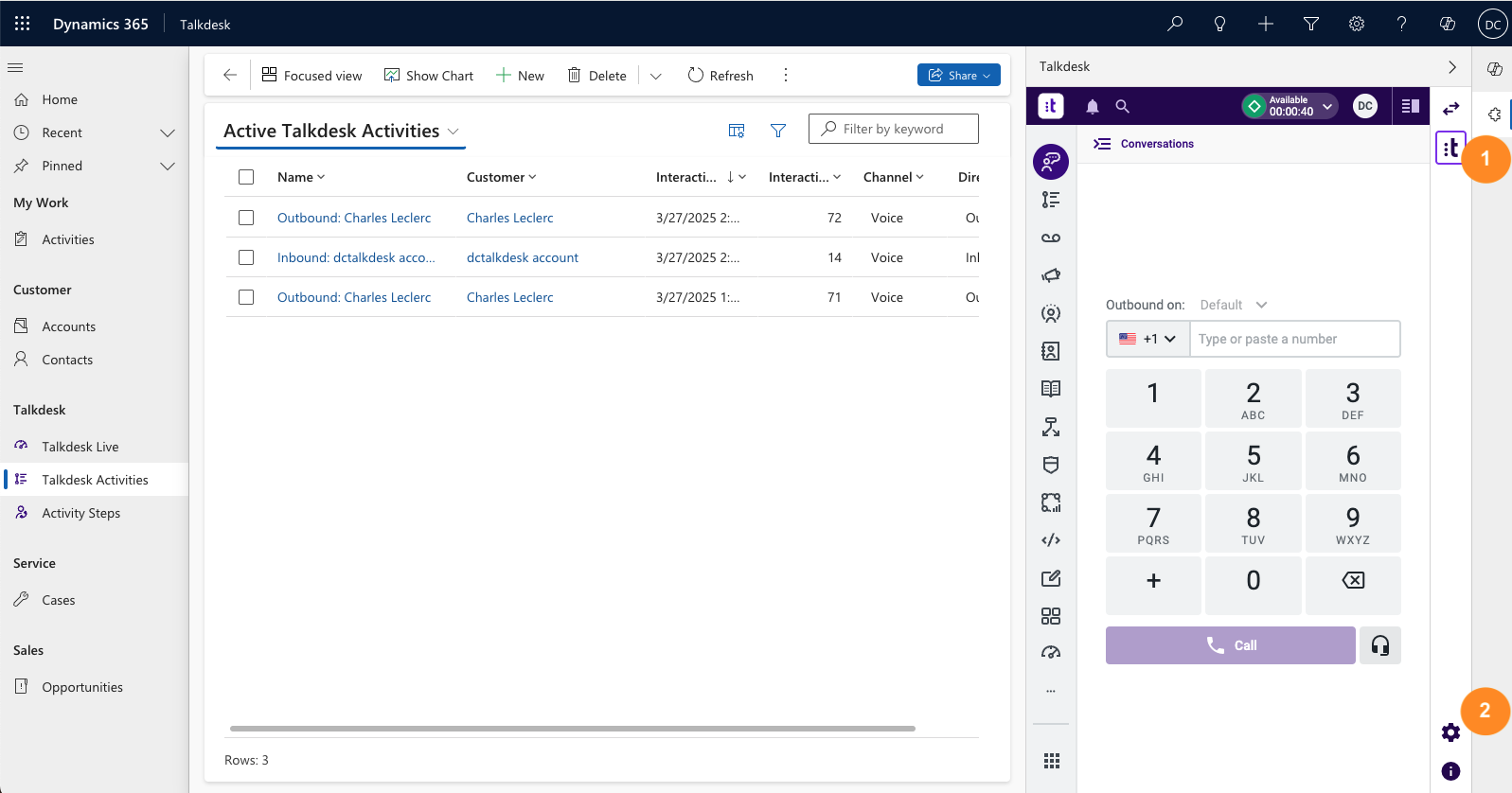Open the Channel column header dropdown
This screenshot has width=1512, height=793.
tap(893, 177)
